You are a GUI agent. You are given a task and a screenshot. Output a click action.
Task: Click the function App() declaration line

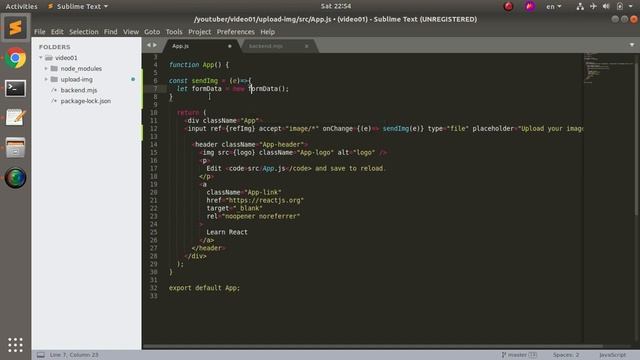(199, 65)
